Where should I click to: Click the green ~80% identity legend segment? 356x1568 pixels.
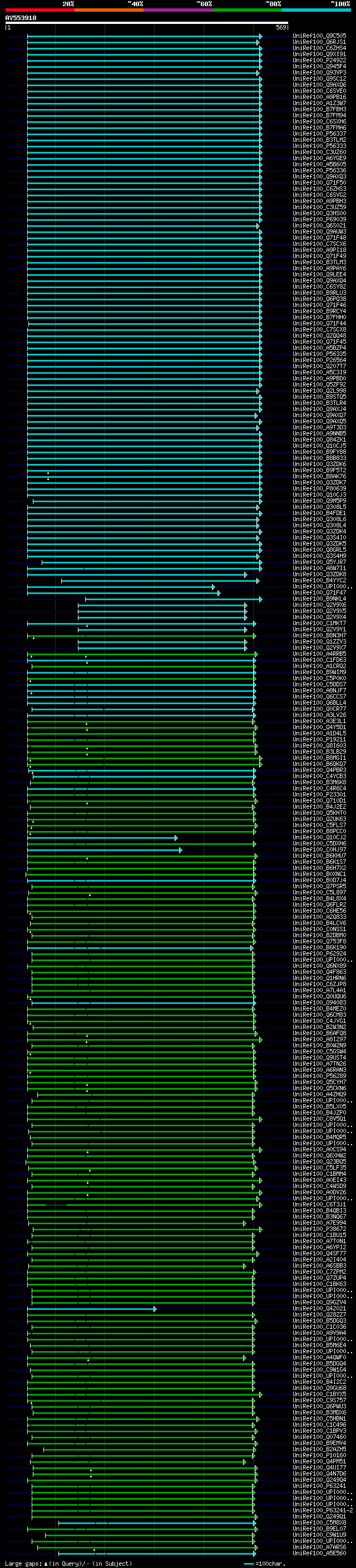[247, 10]
